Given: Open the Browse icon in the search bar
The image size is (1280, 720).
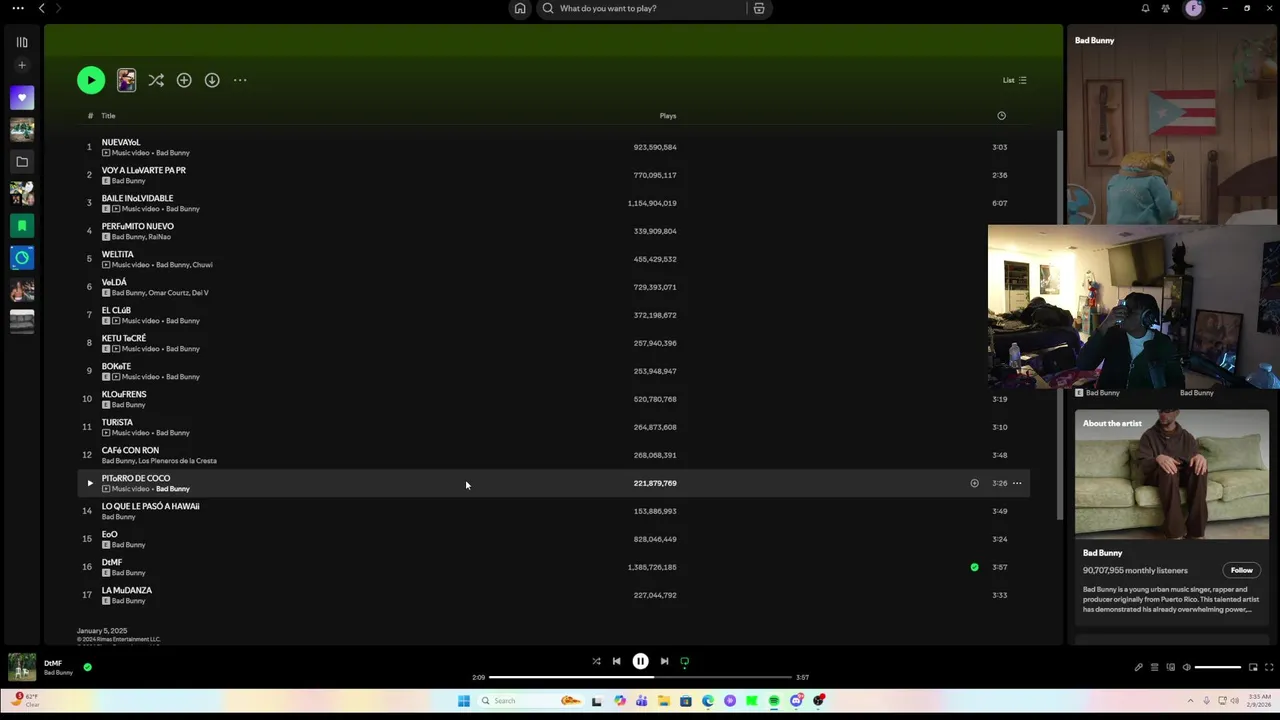Looking at the screenshot, I should pyautogui.click(x=759, y=8).
